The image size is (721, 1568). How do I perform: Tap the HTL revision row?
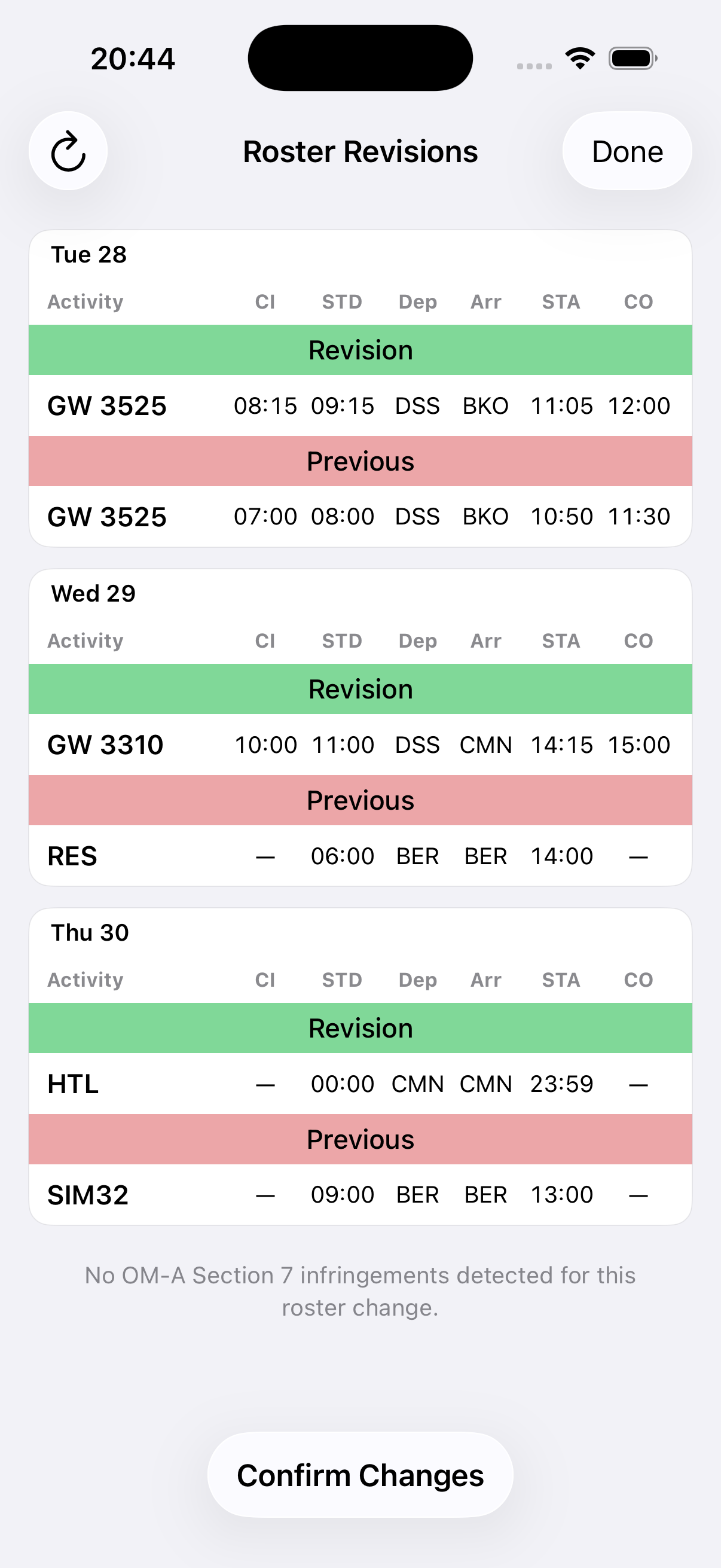360,1084
